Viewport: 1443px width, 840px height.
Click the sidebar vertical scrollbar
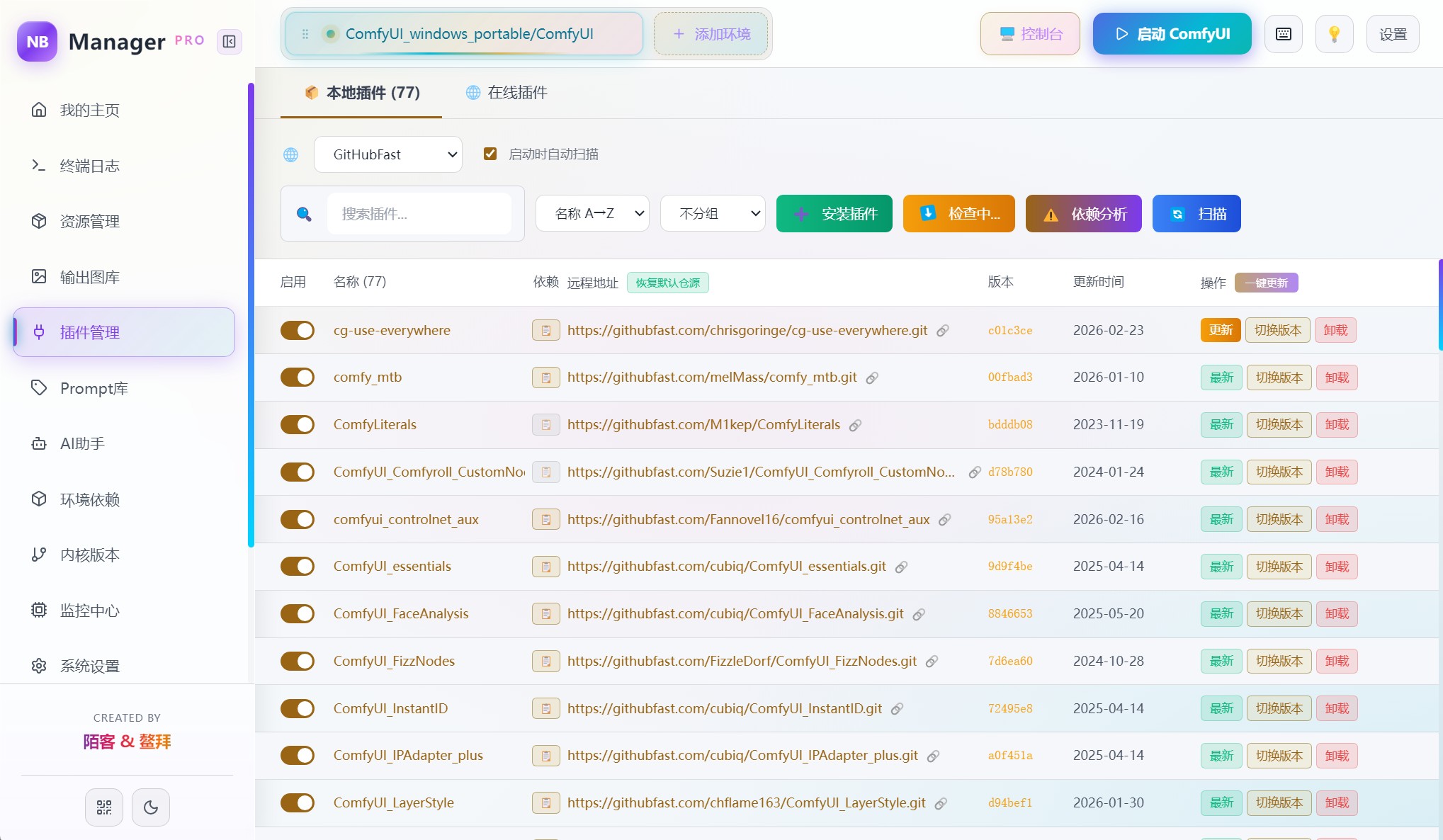pyautogui.click(x=251, y=315)
